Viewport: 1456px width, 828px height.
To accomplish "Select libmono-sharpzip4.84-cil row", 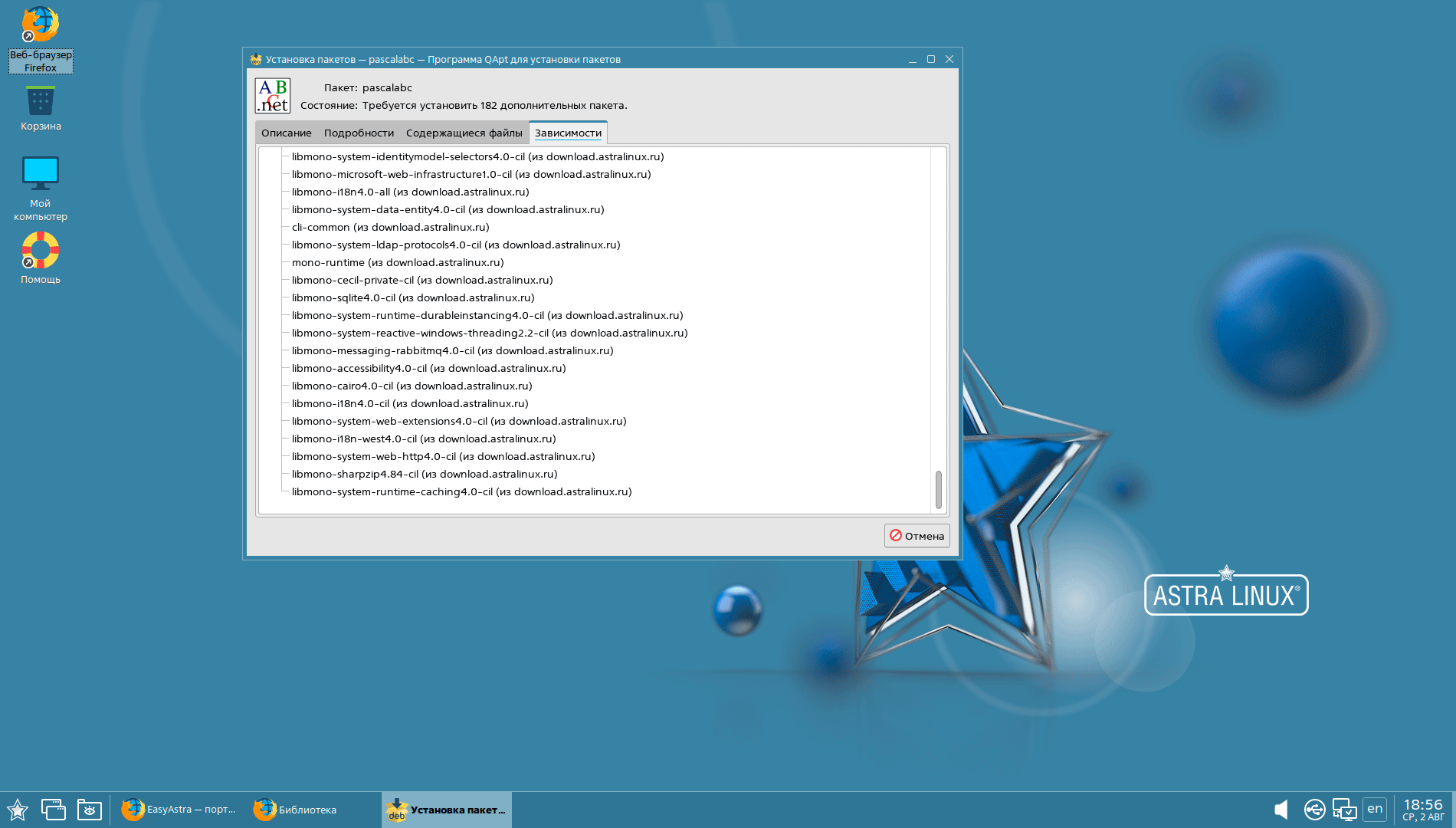I will click(x=425, y=474).
